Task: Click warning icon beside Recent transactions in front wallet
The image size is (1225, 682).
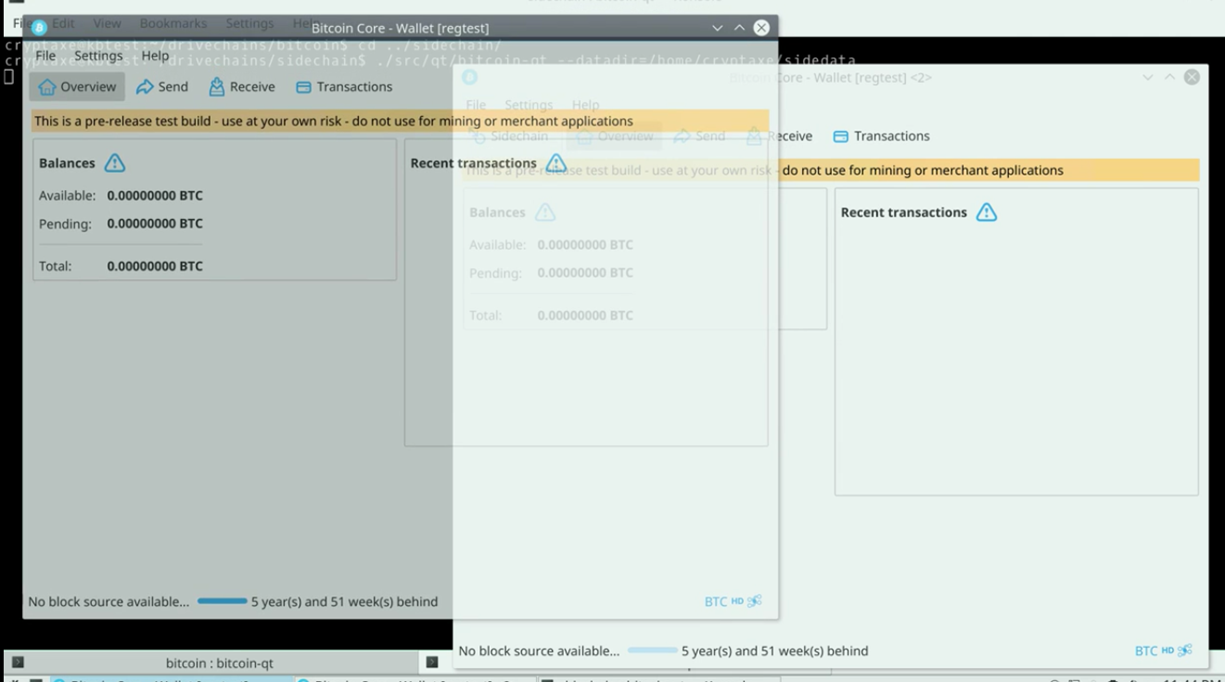Action: pyautogui.click(x=556, y=163)
